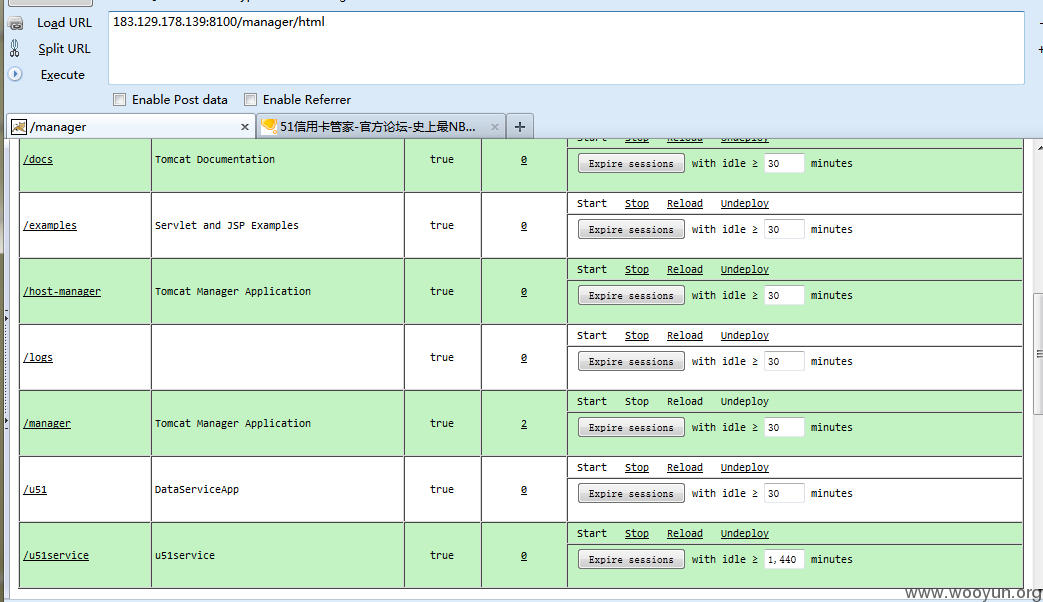Screen dimensions: 1043x602
Task: Click the 51信用卡管家 tab favicon
Action: point(269,126)
